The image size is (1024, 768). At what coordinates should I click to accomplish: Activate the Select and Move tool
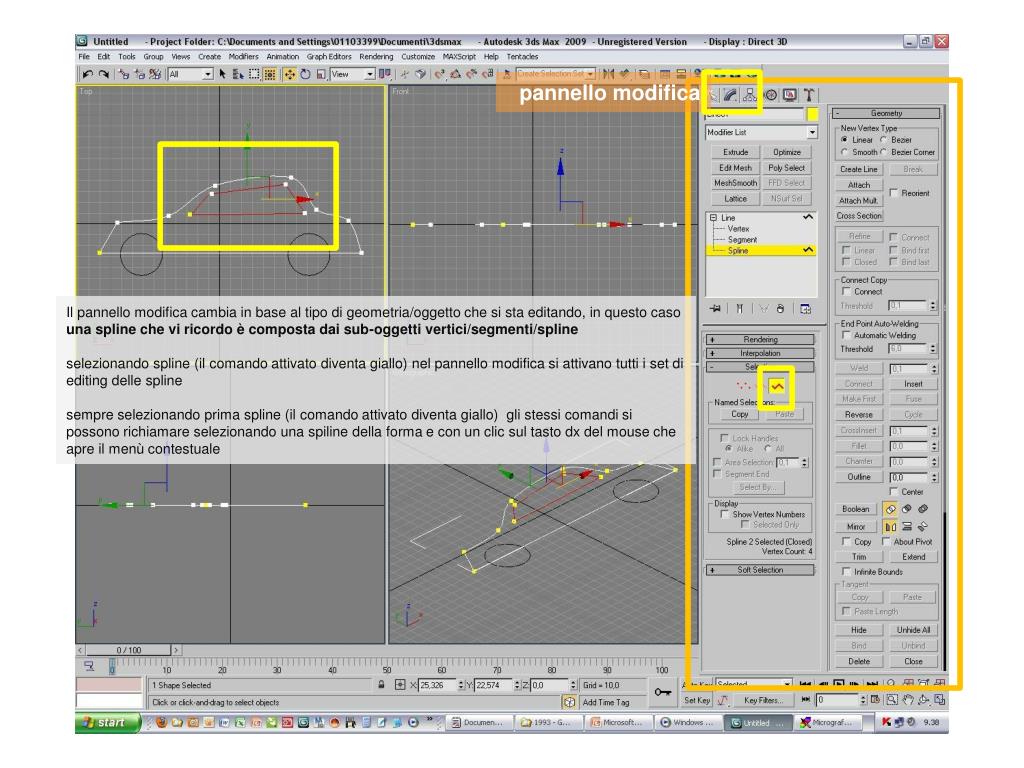[289, 74]
